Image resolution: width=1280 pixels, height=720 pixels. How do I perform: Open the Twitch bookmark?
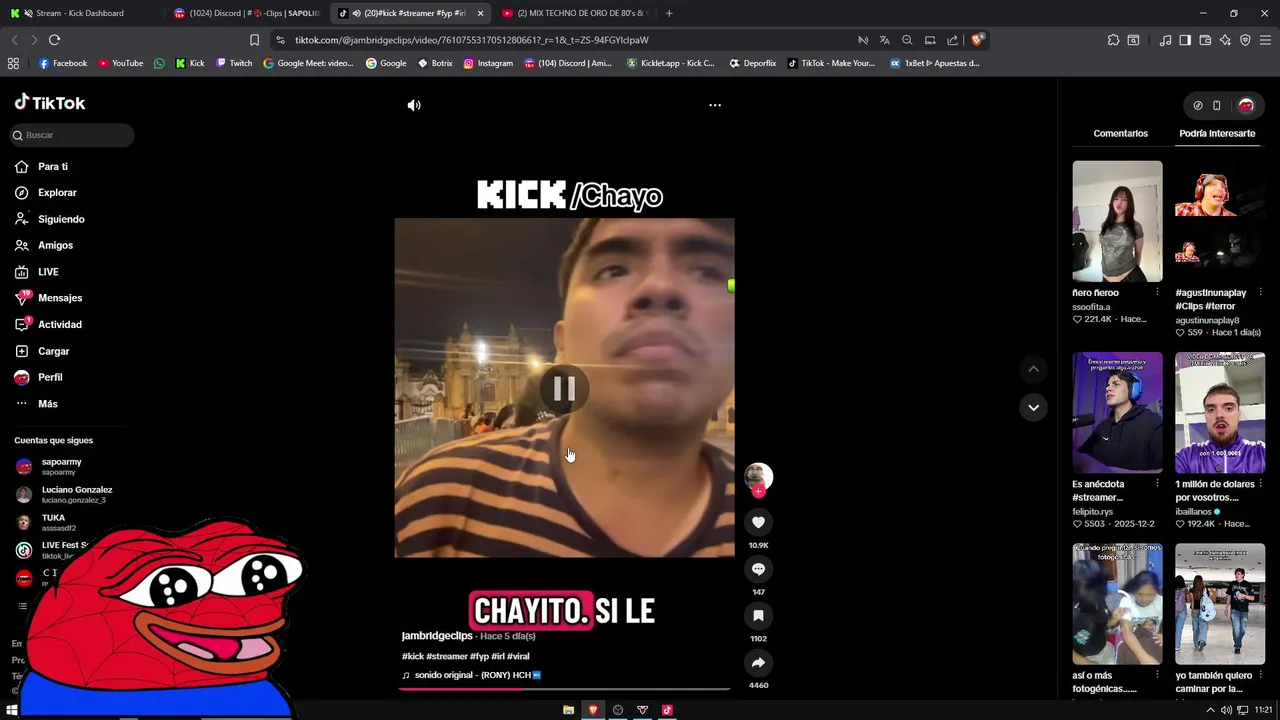coord(234,63)
